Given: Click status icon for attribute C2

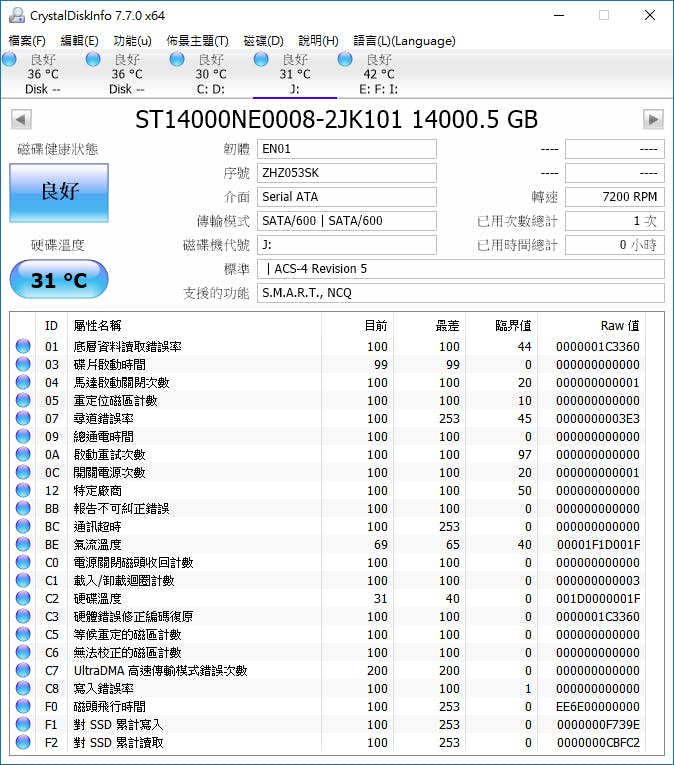Looking at the screenshot, I should 23,599.
